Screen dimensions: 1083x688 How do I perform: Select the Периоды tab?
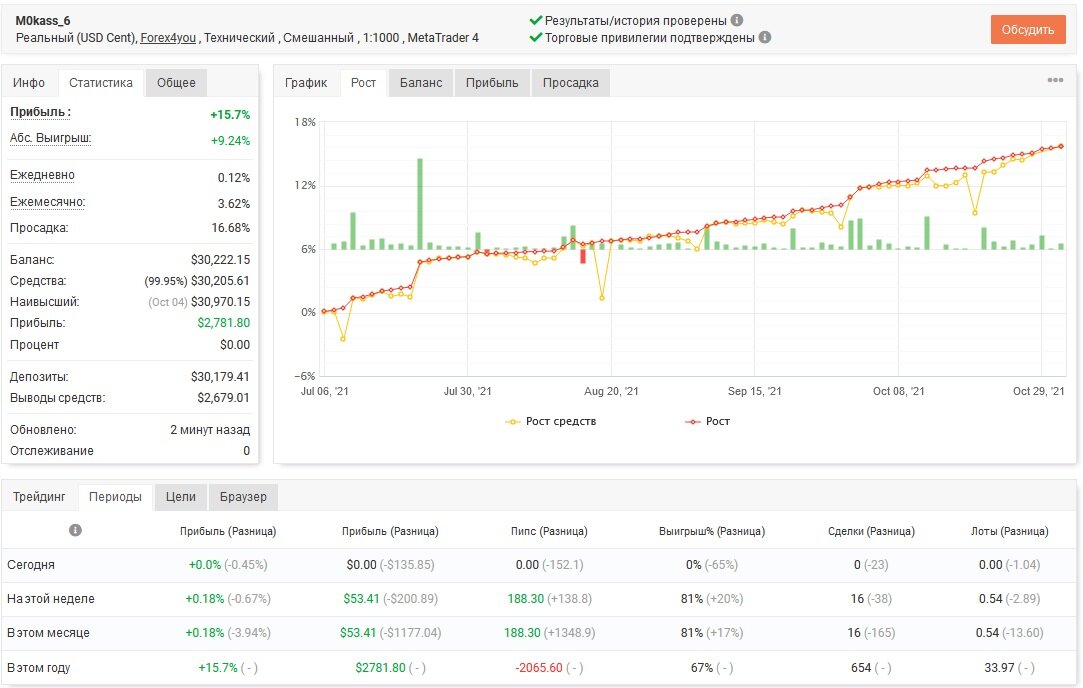pos(115,497)
